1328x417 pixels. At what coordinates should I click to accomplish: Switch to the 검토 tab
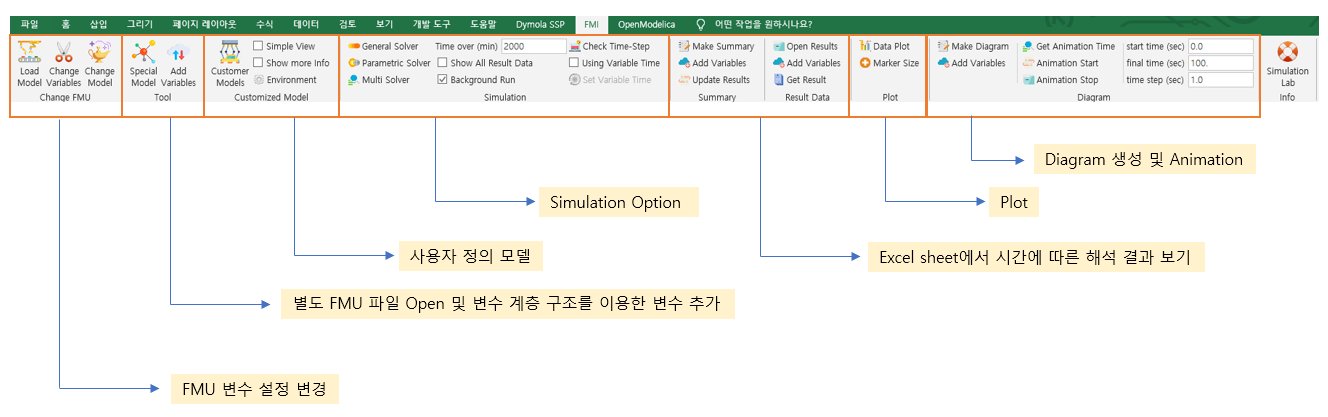(x=347, y=22)
